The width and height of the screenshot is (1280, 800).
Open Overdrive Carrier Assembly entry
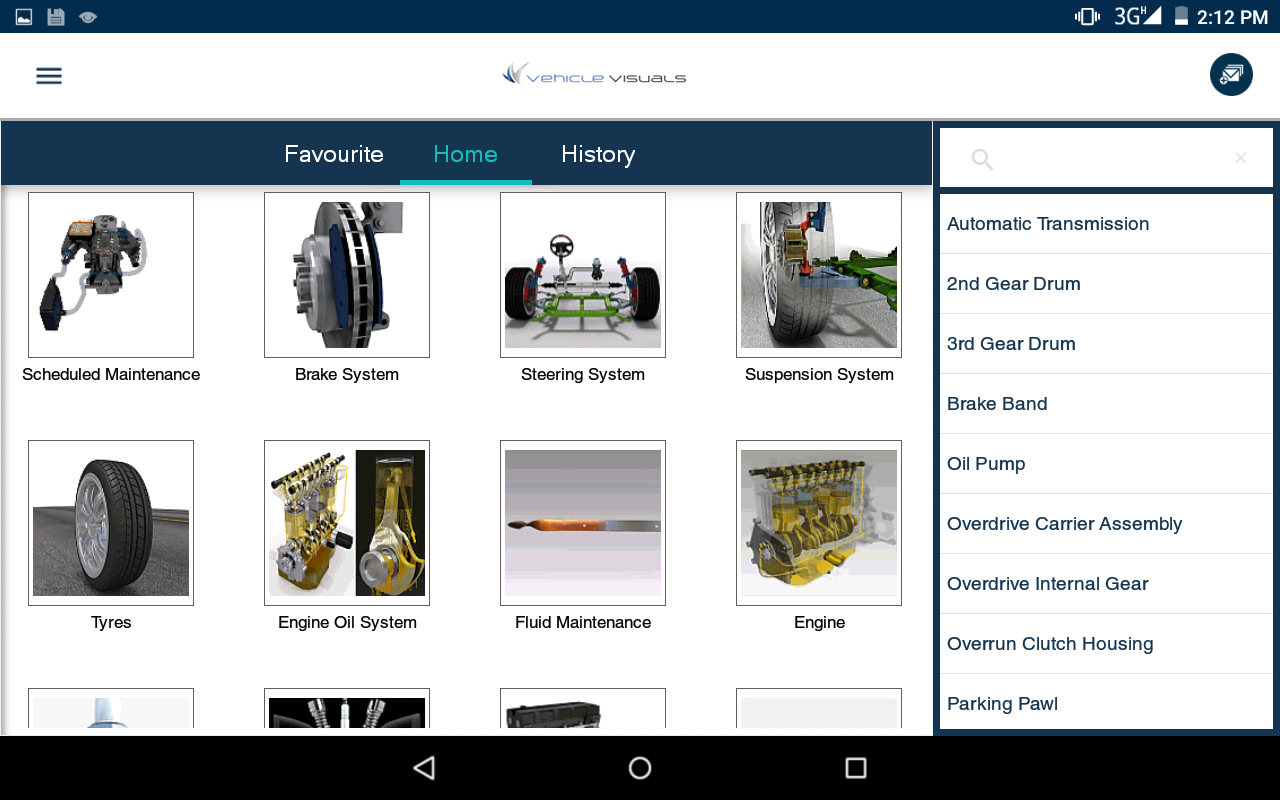(1106, 524)
